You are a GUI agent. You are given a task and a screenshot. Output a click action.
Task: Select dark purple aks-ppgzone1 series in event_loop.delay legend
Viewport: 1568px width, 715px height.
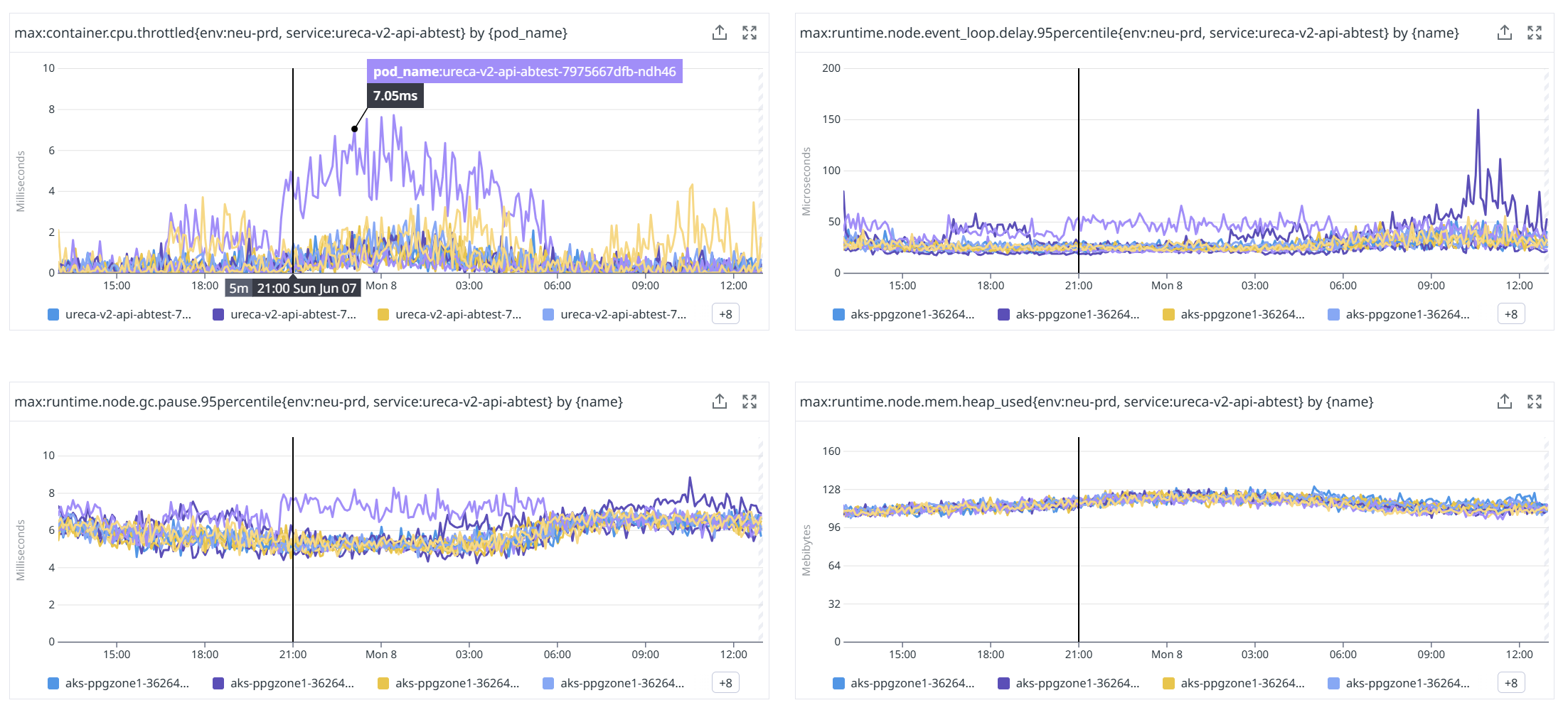tap(1069, 314)
